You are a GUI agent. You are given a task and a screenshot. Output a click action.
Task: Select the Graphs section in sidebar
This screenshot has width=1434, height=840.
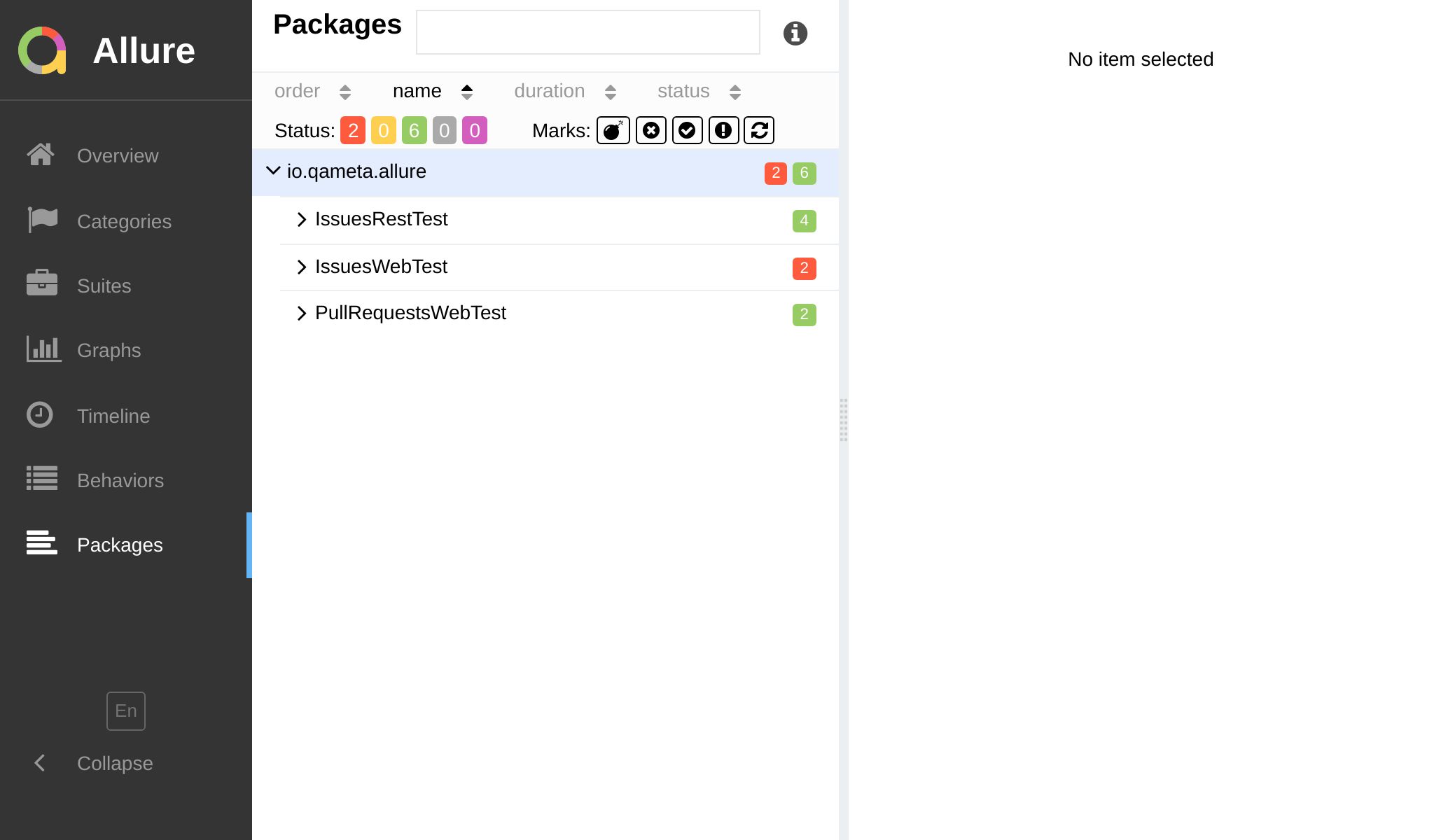tap(108, 350)
